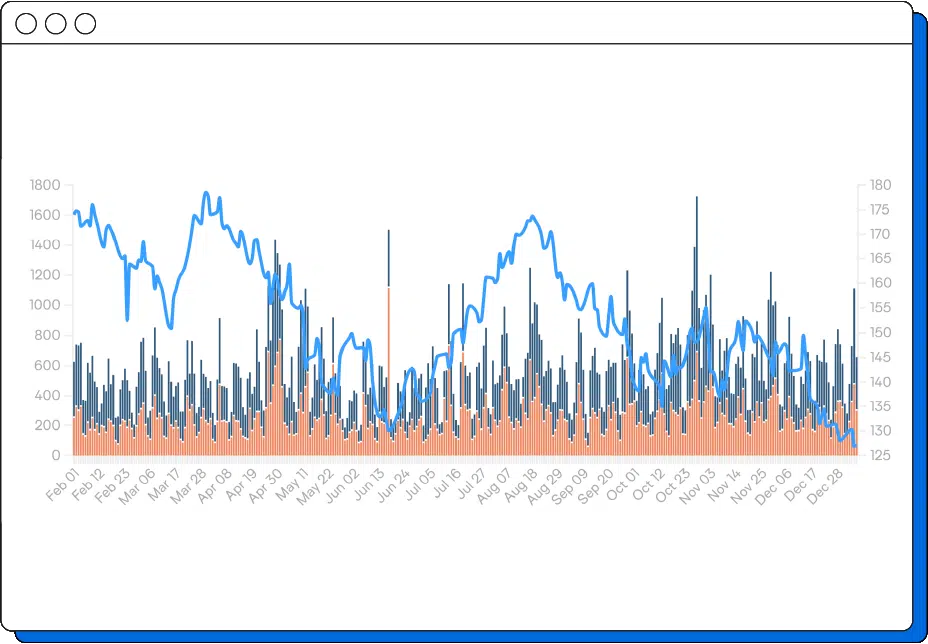The width and height of the screenshot is (928, 644).
Task: Click the blue line peak near Aug 18
Action: (x=532, y=217)
